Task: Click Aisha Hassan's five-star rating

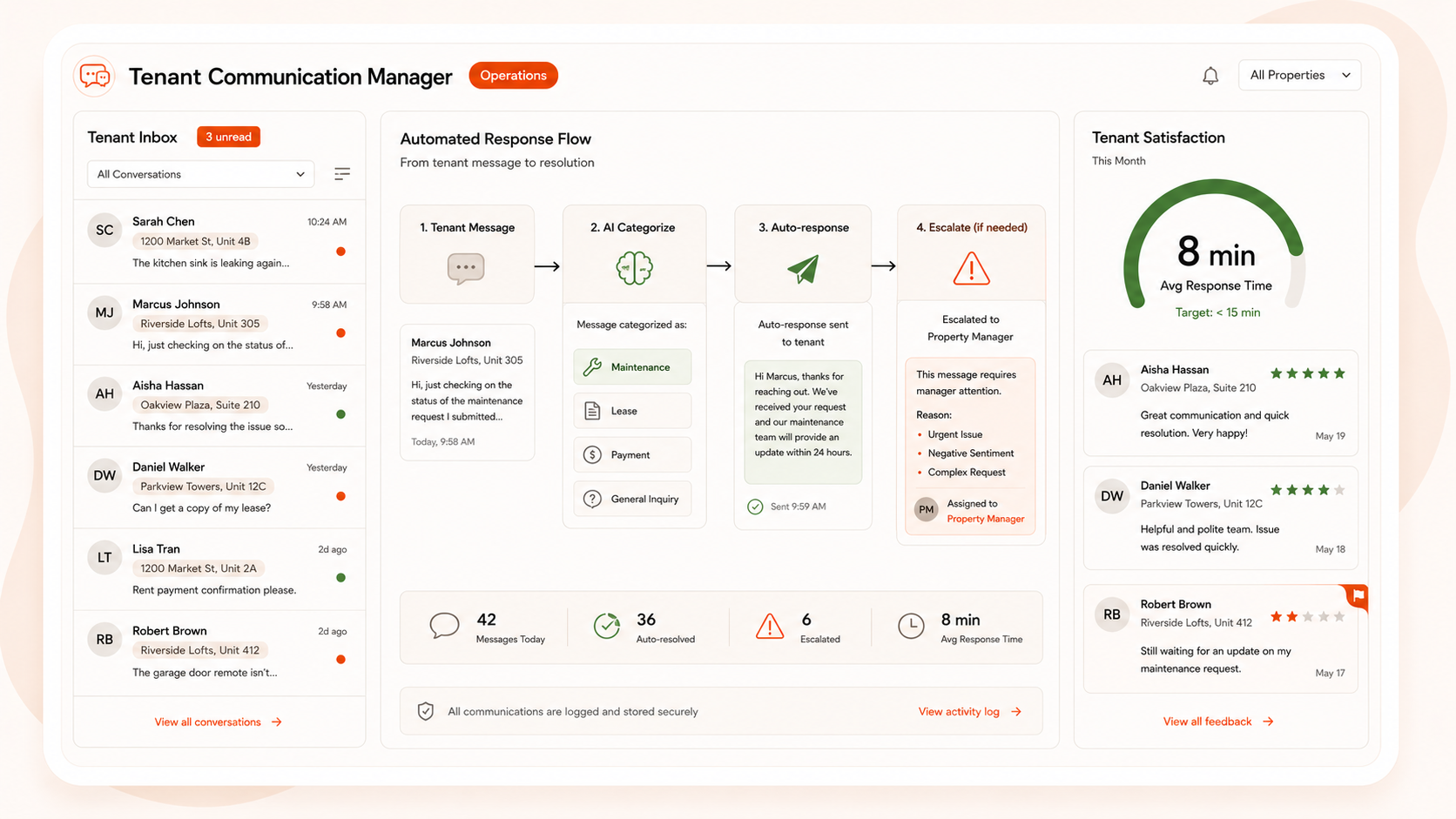Action: (1308, 373)
